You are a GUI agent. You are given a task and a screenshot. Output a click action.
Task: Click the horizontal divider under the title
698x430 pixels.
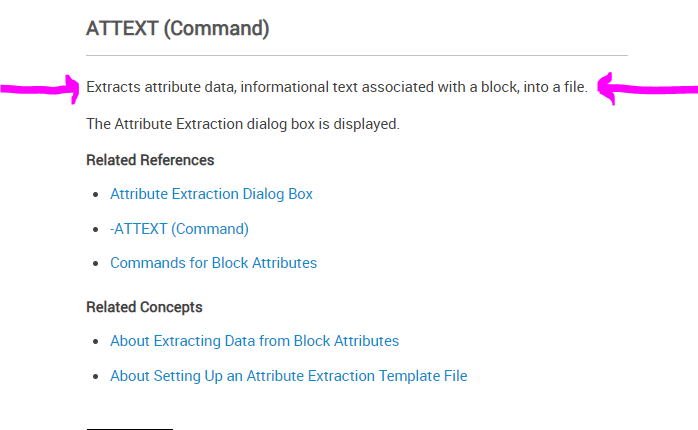click(x=357, y=55)
